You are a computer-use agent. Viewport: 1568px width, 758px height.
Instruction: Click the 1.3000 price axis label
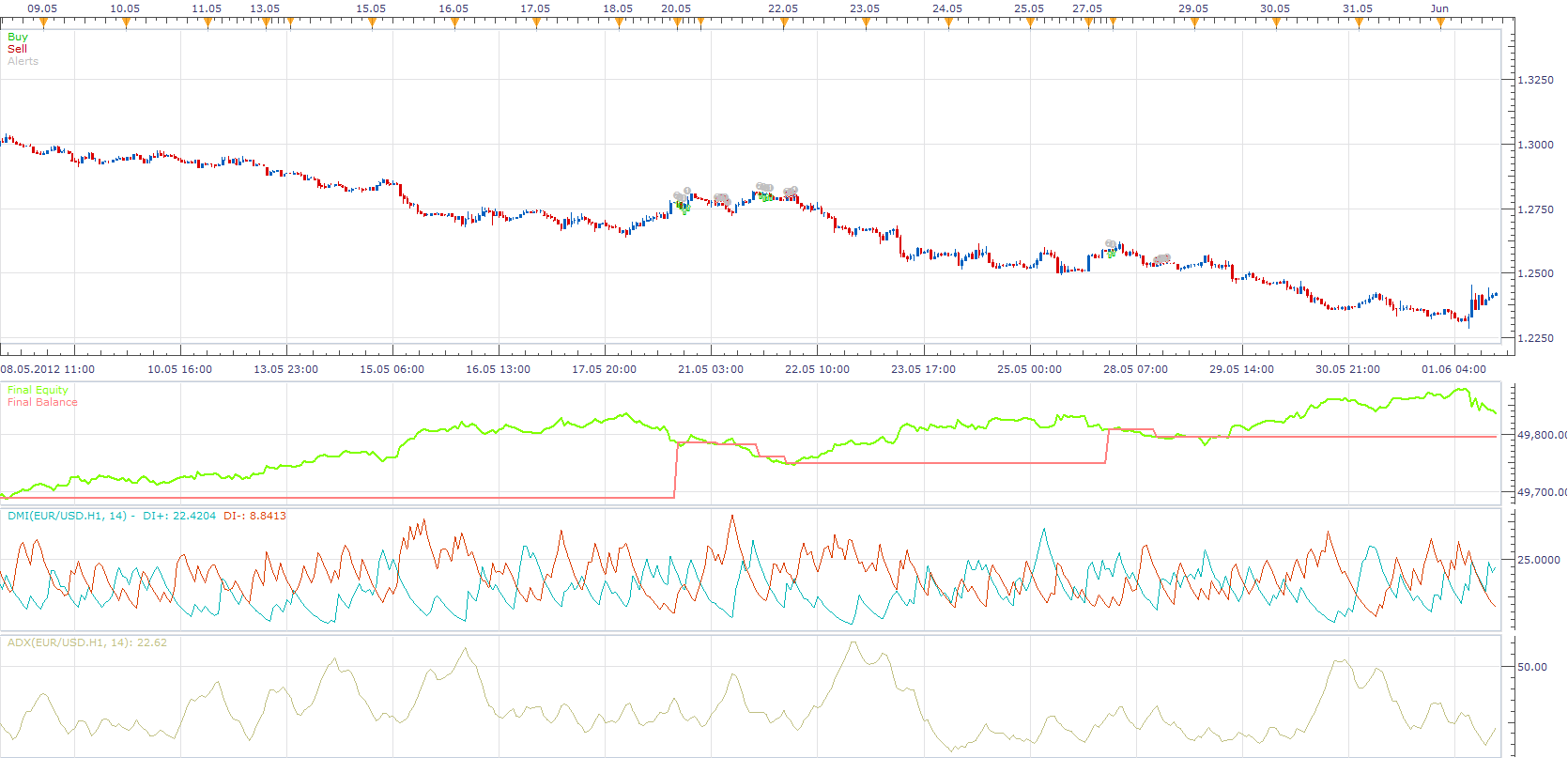pyautogui.click(x=1536, y=145)
